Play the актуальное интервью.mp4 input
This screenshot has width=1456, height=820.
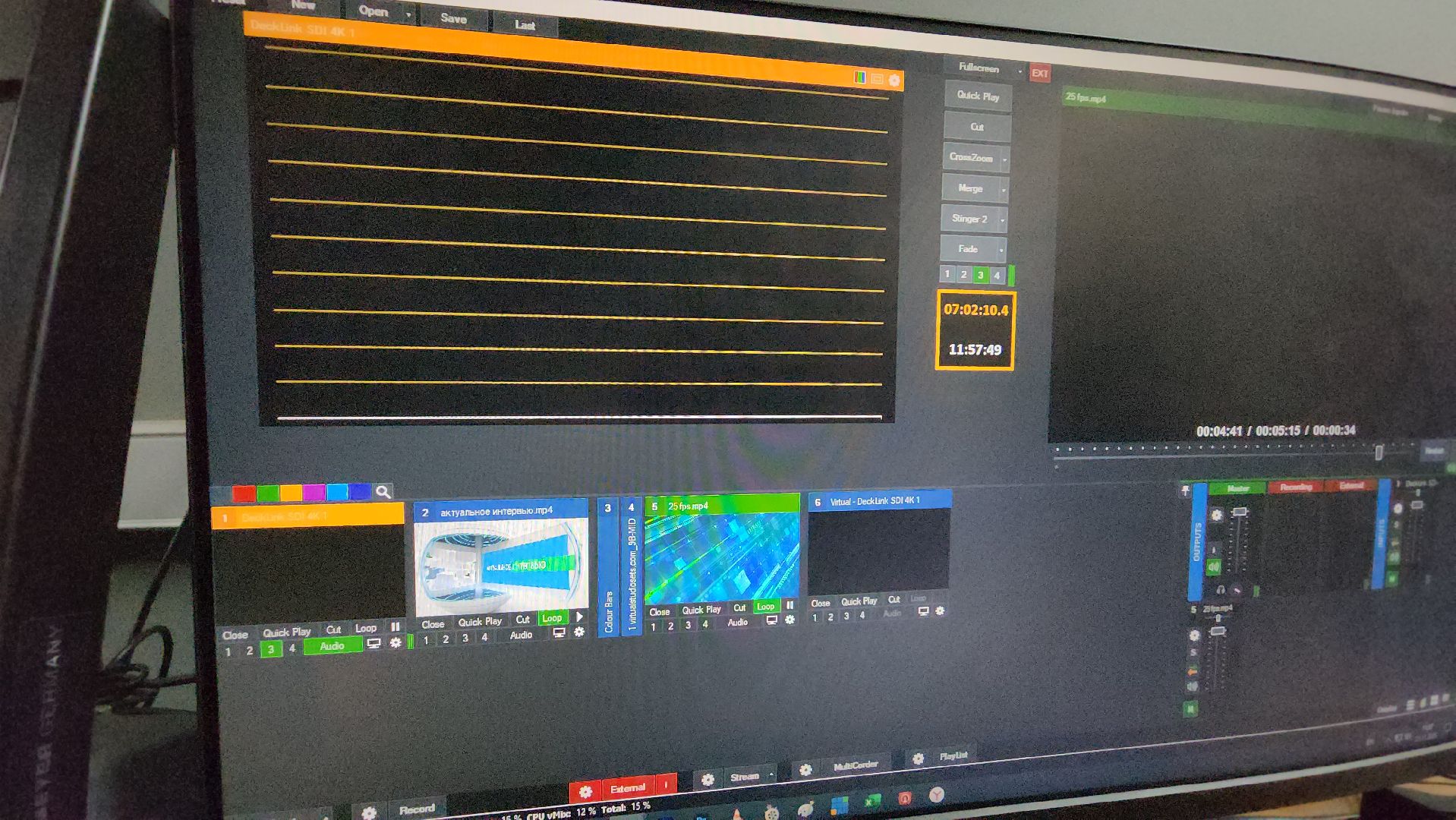point(580,617)
